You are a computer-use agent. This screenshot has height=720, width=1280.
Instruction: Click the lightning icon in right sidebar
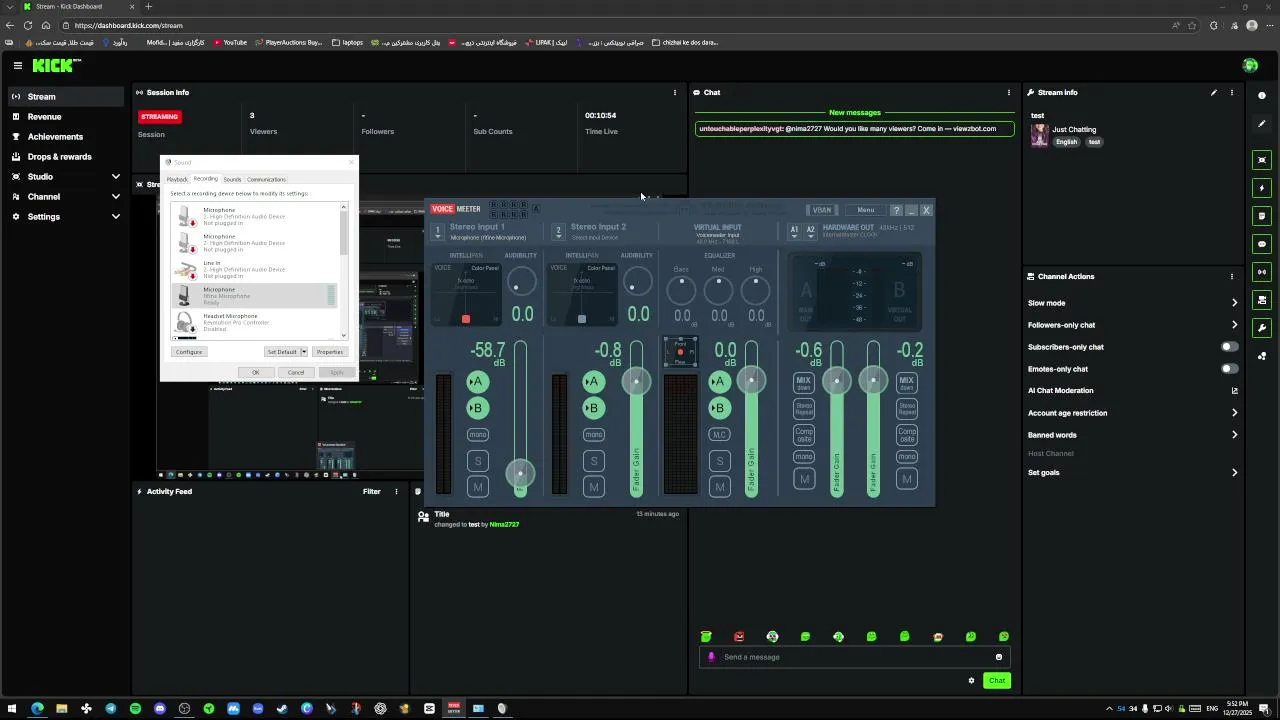pos(1262,188)
